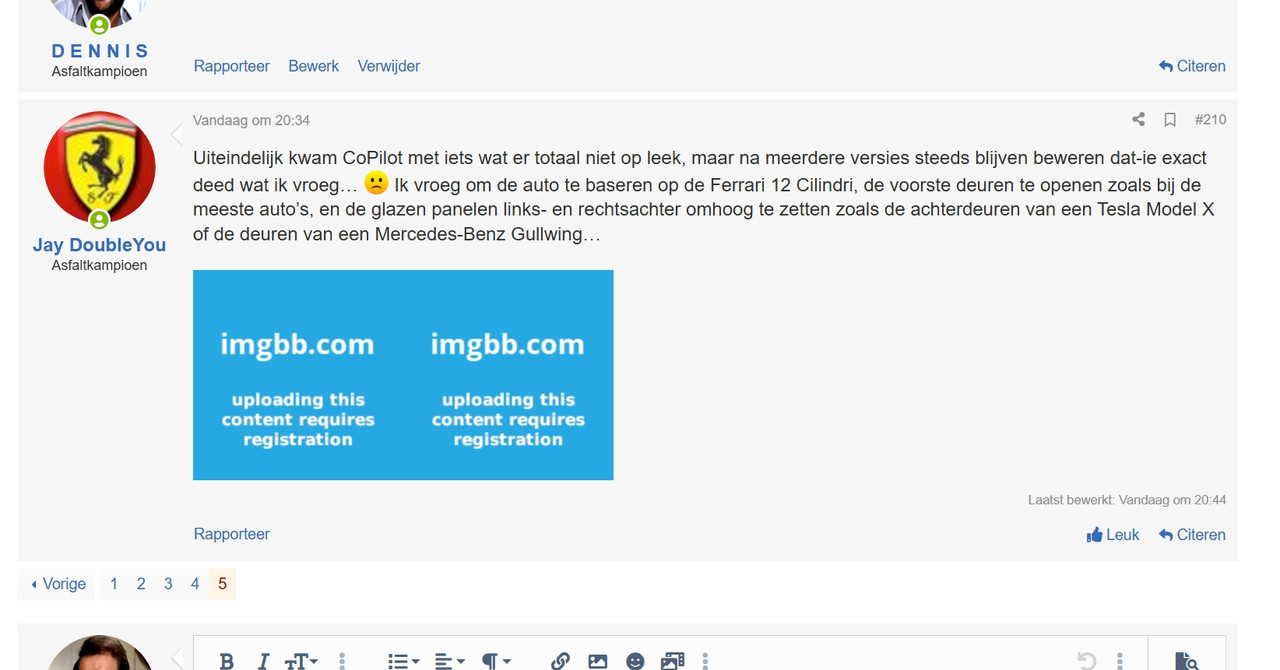Open more text options after font size
Viewport: 1280px width, 670px height.
click(342, 661)
